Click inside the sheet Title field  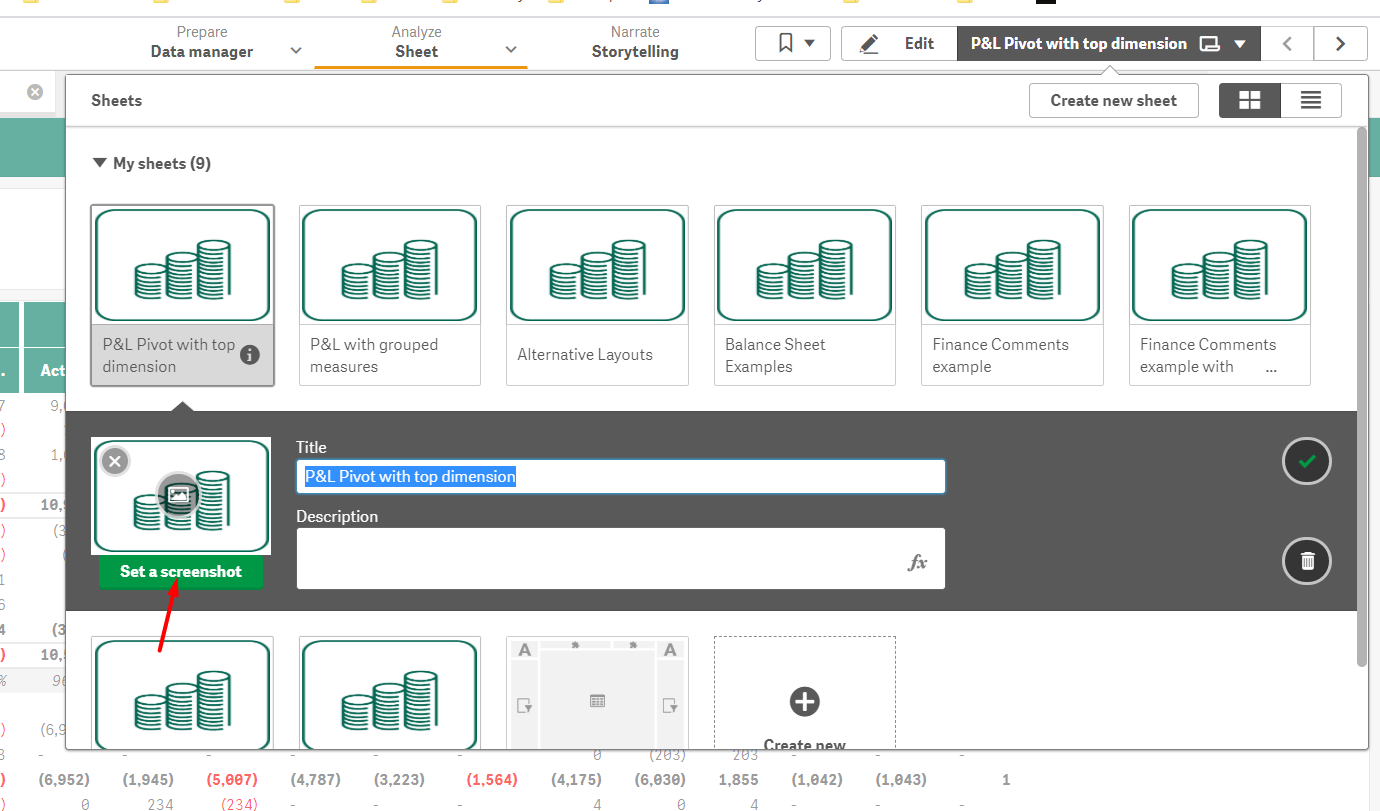(x=620, y=476)
